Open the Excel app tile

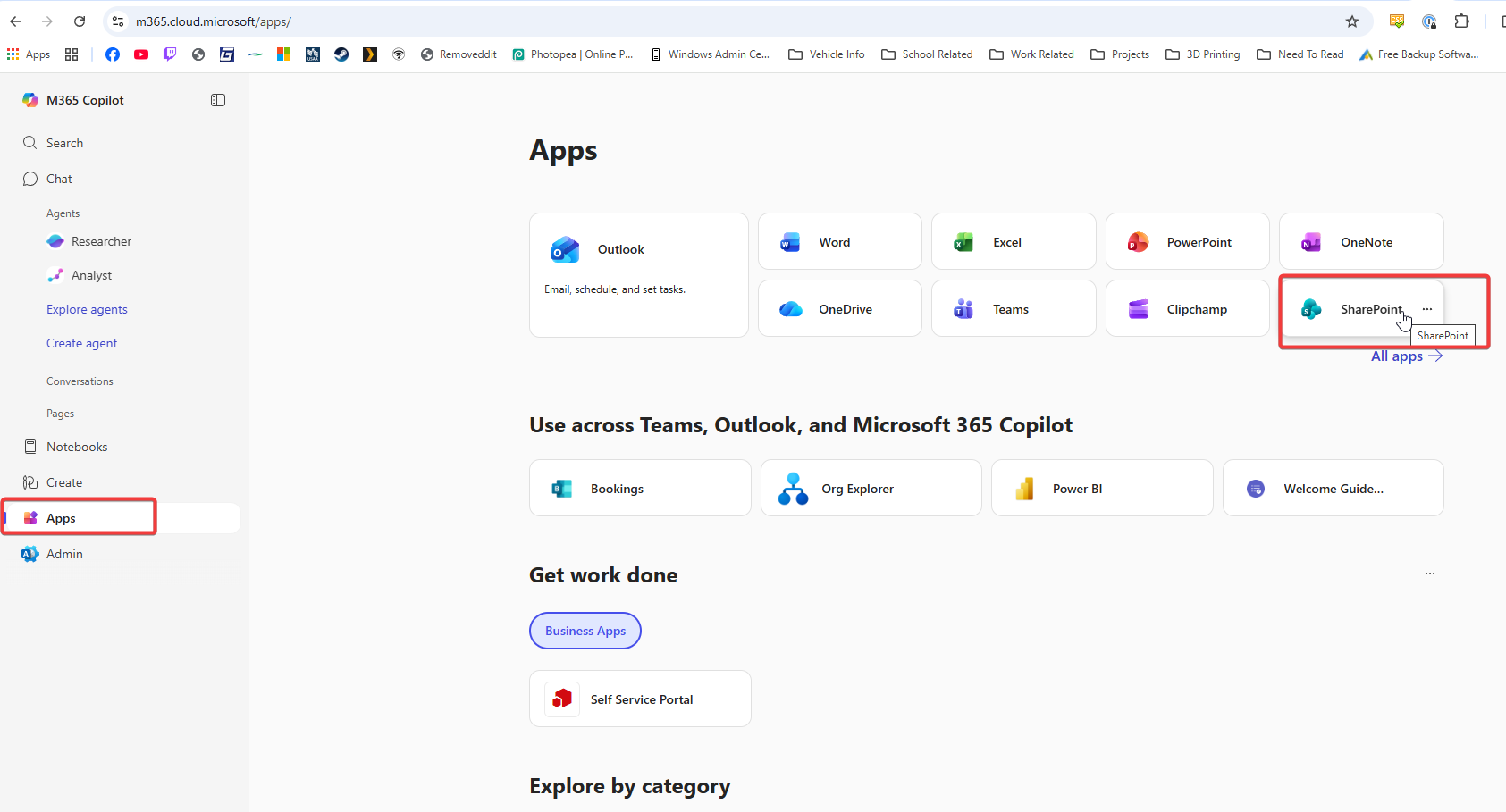1014,241
